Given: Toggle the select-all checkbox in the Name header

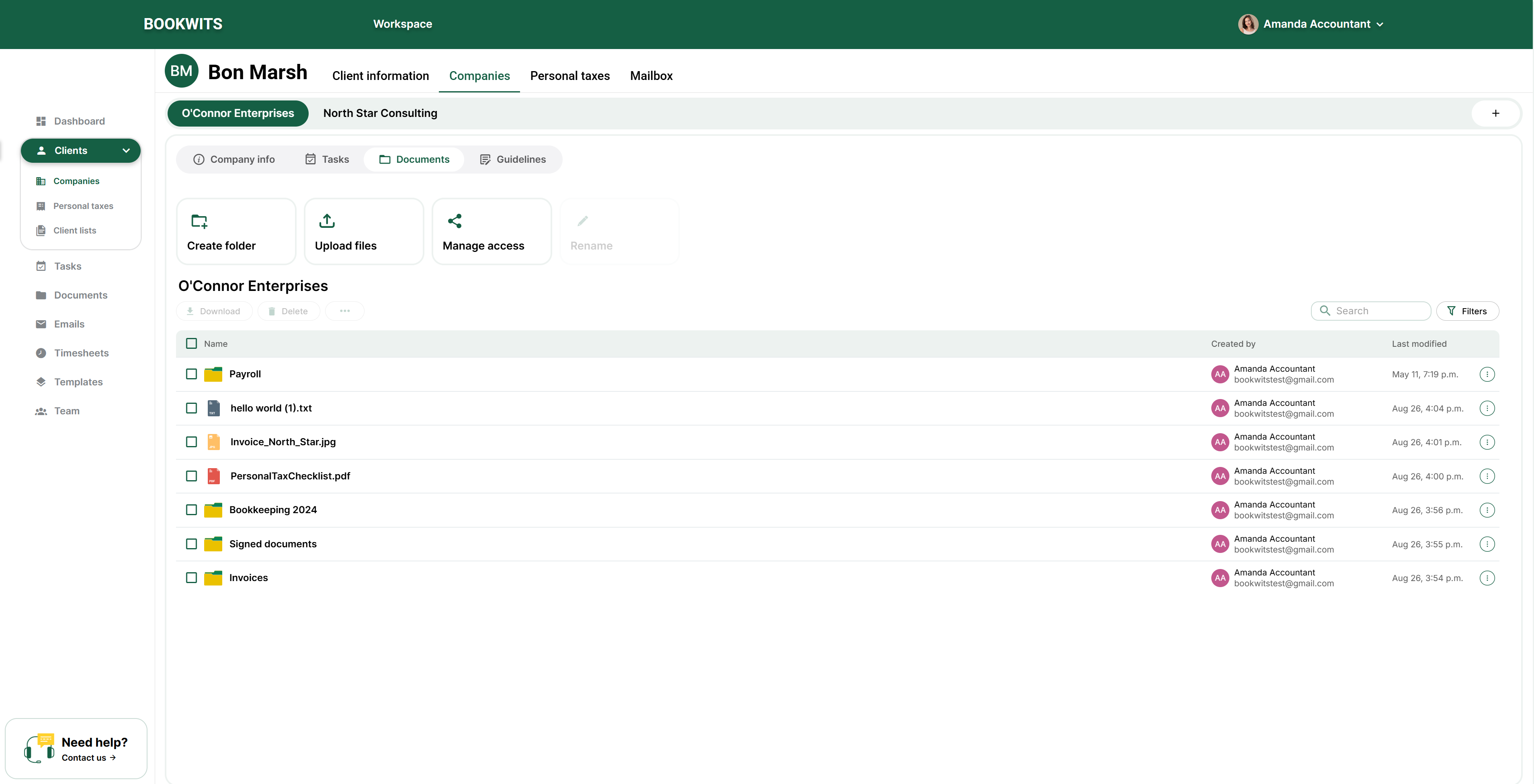Looking at the screenshot, I should coord(191,344).
